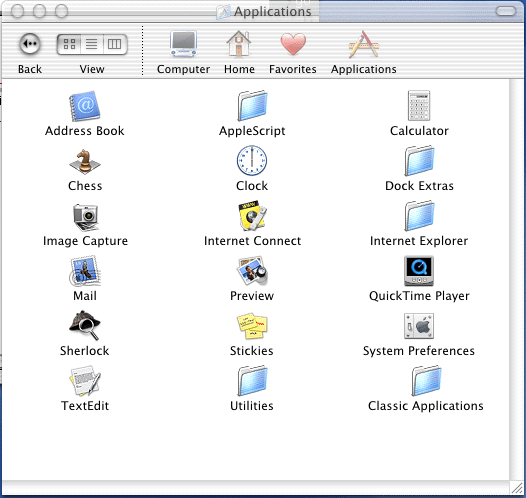Viewport: 526px width, 498px height.
Task: Click the vertical scrollbar track
Action: (516, 279)
